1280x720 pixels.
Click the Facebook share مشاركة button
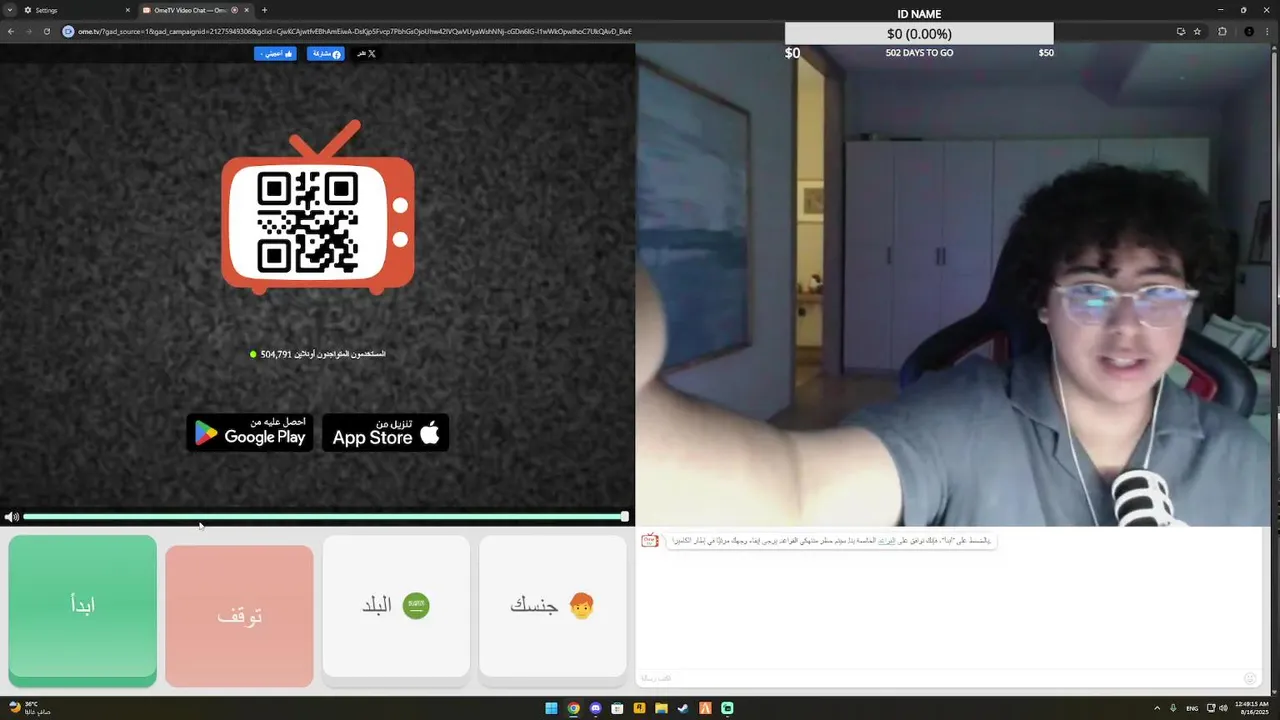[325, 54]
